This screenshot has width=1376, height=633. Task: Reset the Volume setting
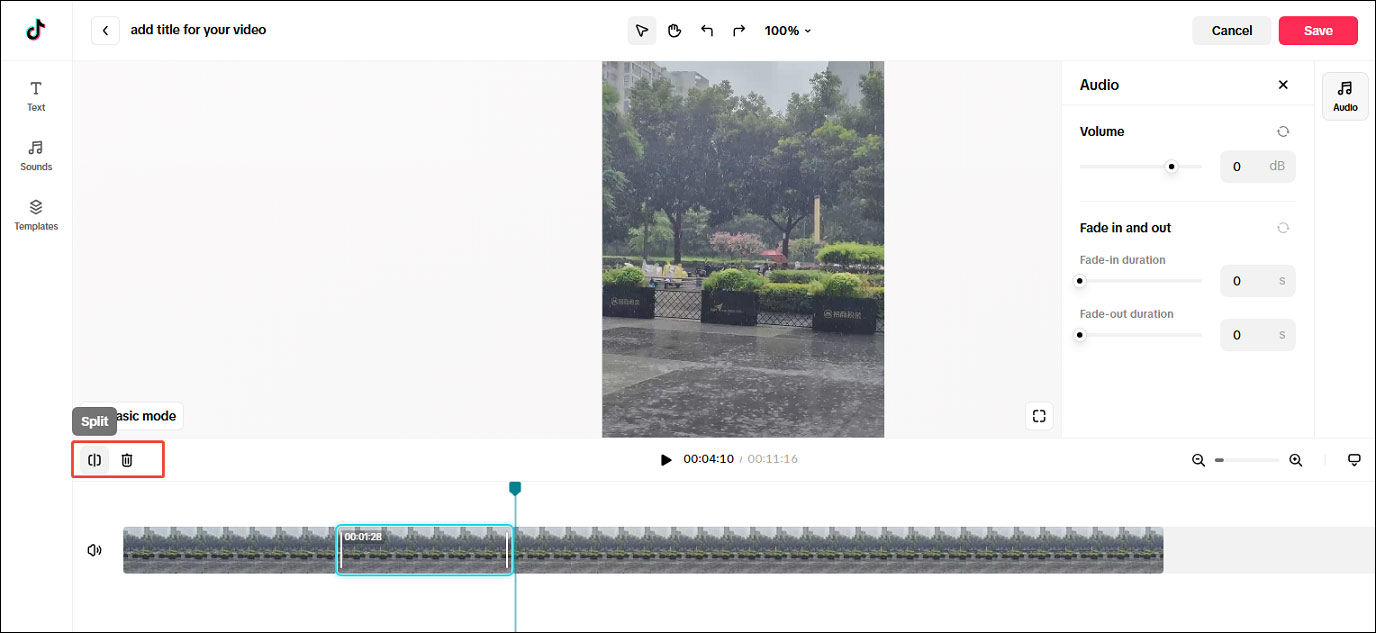(1283, 132)
